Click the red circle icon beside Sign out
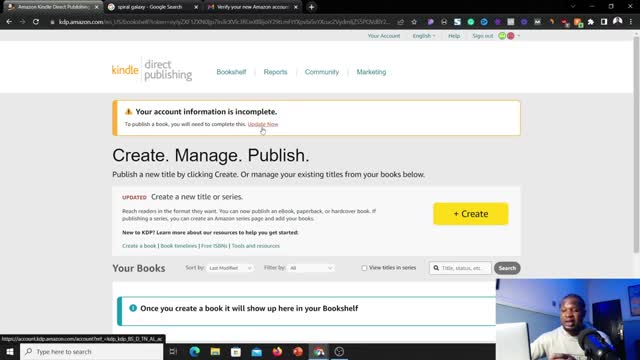This screenshot has width=640, height=360. 510,36
